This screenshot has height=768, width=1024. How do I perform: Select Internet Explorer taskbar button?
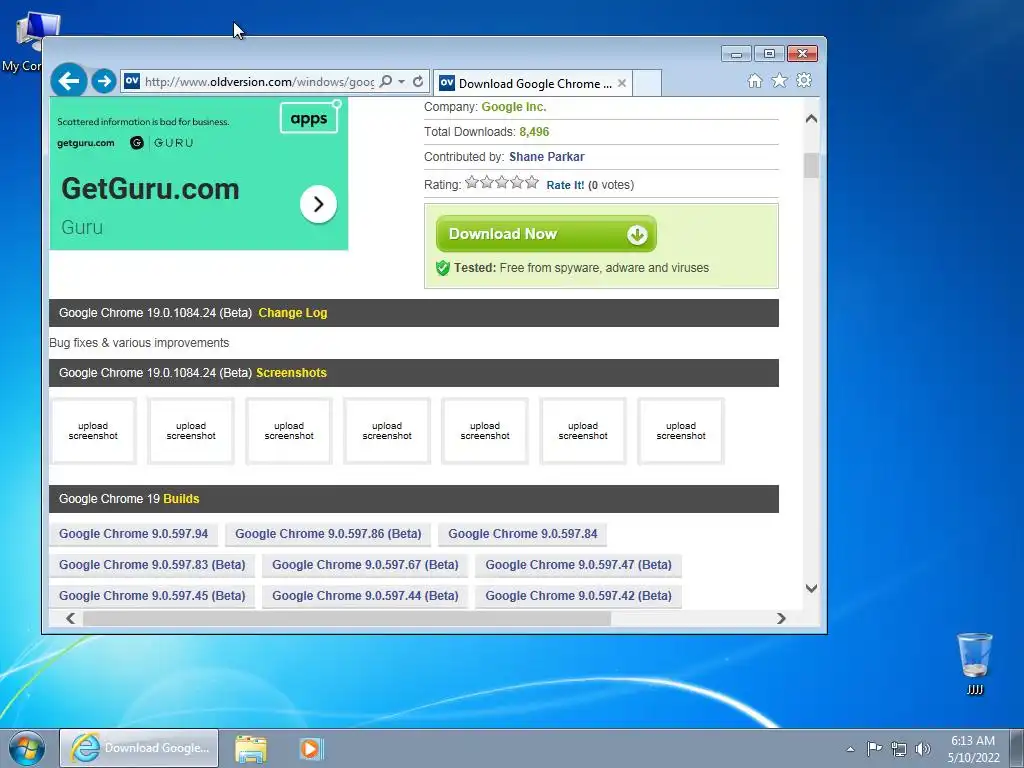click(x=139, y=748)
